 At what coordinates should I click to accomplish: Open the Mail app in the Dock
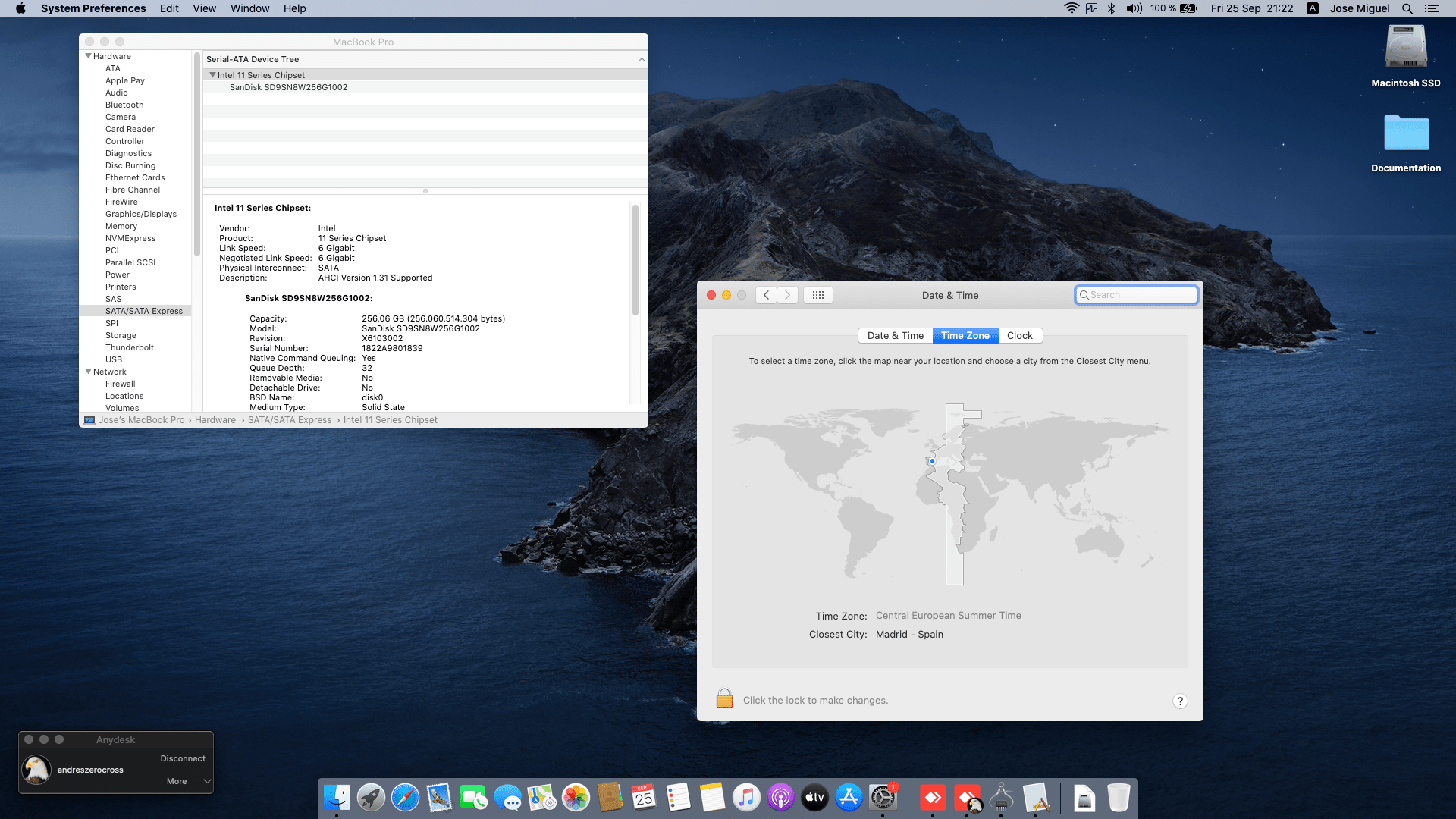point(439,798)
